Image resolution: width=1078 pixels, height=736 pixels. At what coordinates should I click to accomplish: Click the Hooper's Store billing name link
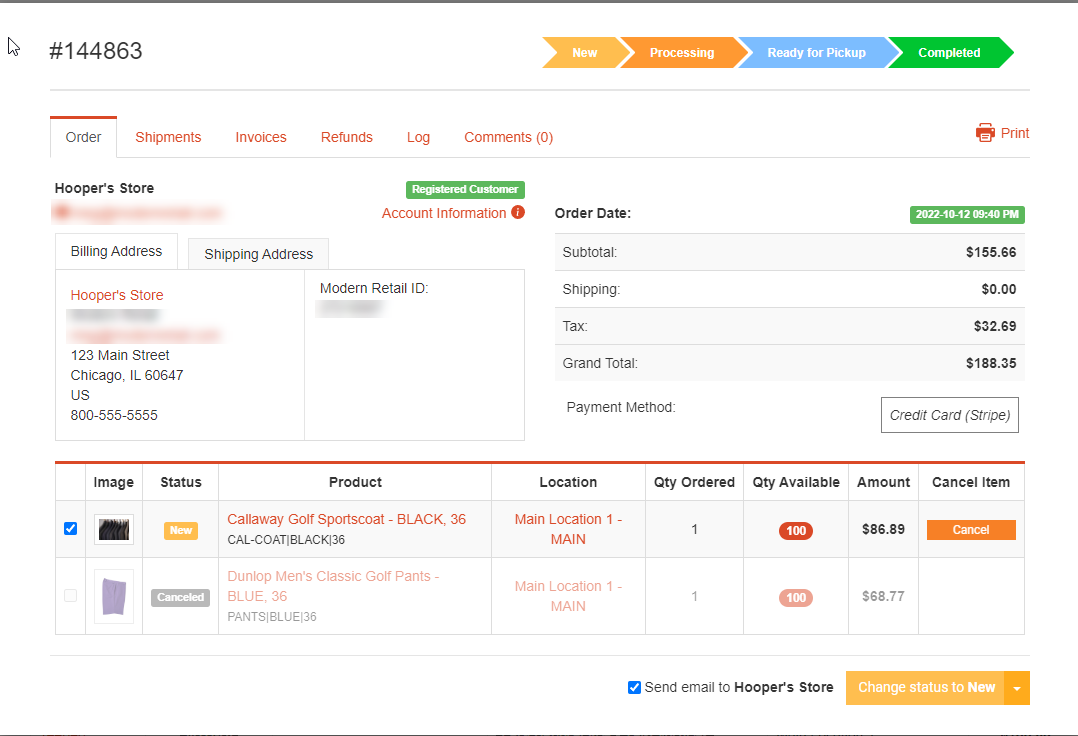pos(117,295)
